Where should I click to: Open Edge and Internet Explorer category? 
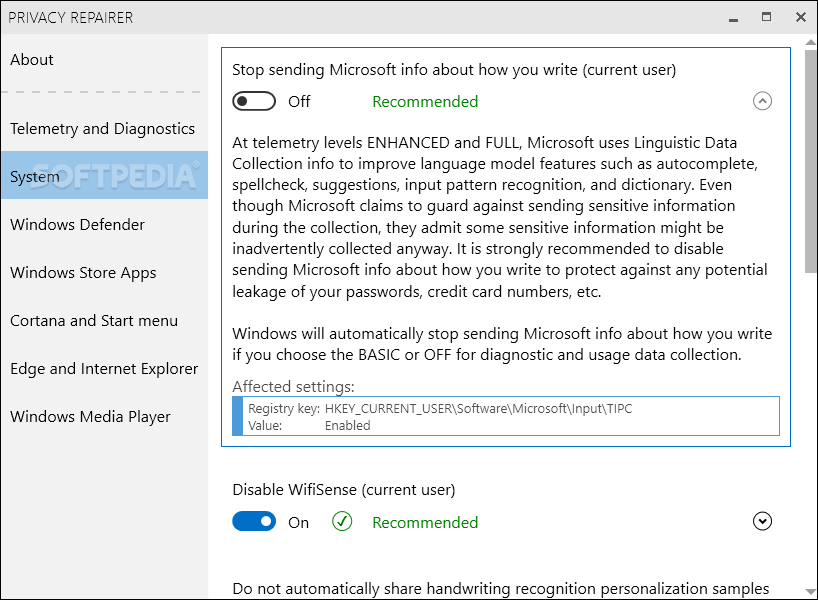[x=104, y=368]
